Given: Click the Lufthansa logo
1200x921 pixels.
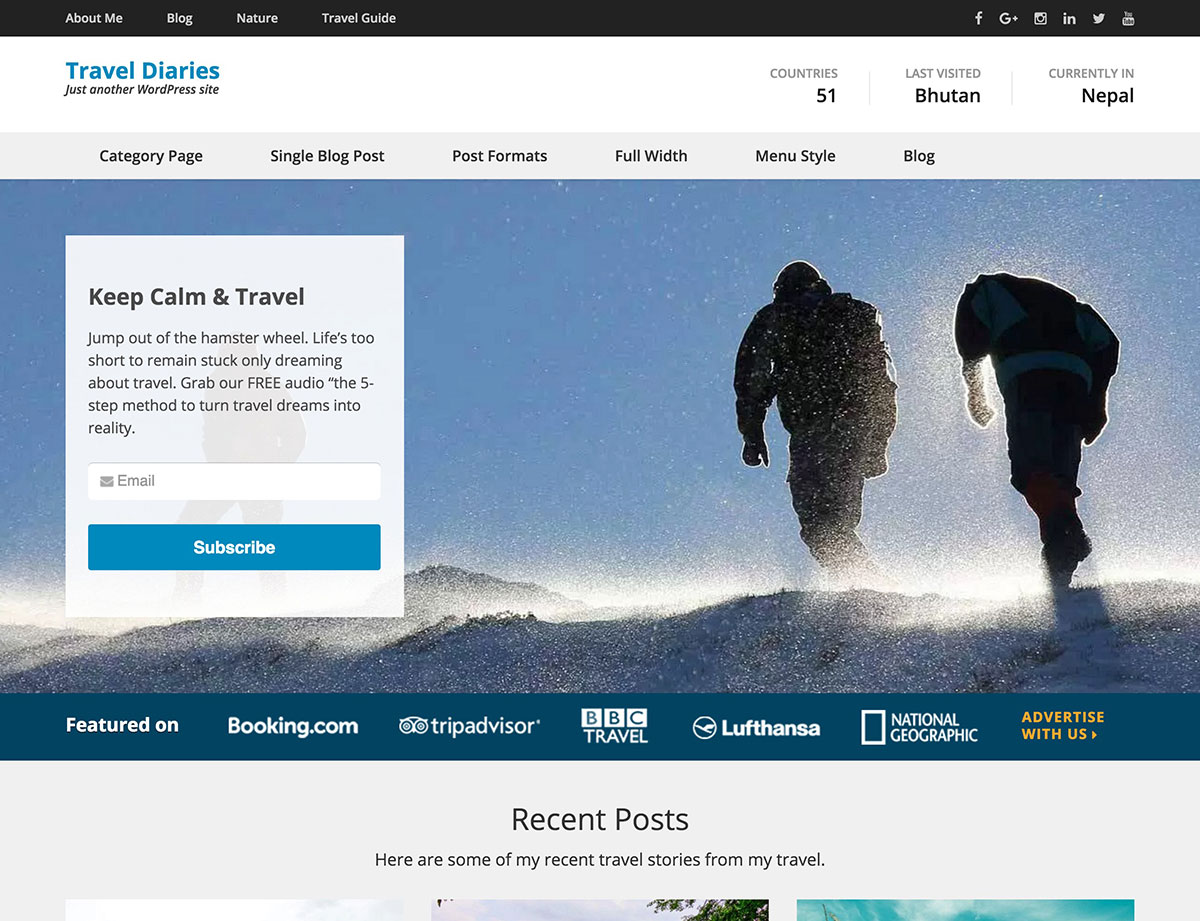Looking at the screenshot, I should pos(756,727).
